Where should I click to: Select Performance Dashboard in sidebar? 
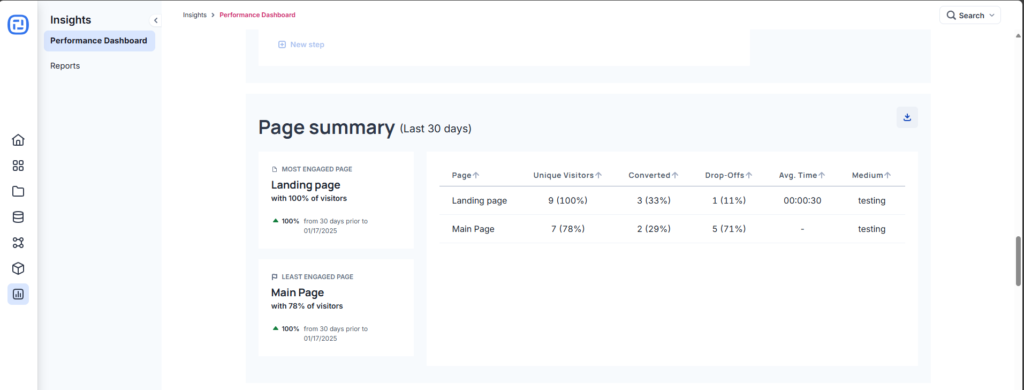point(99,41)
